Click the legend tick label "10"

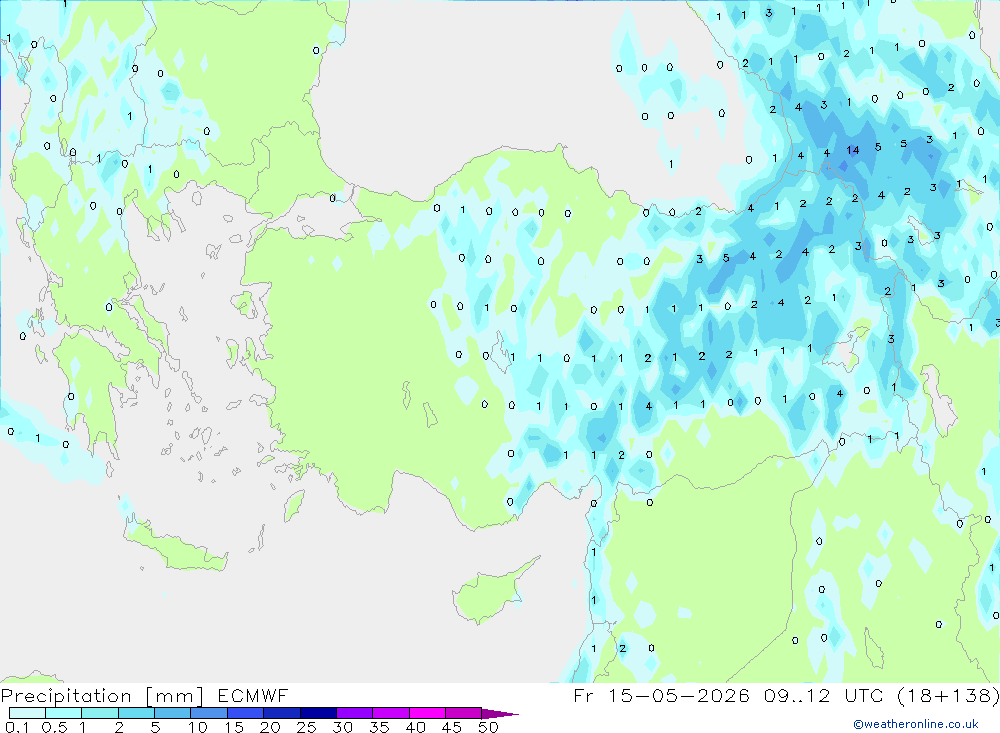point(198,727)
